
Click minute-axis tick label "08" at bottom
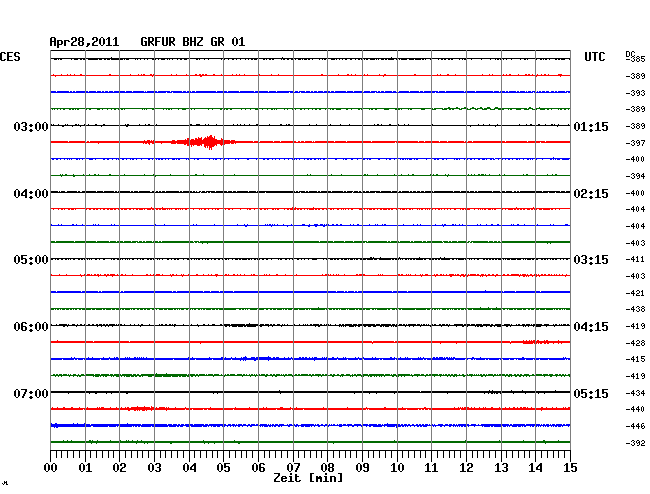327,468
